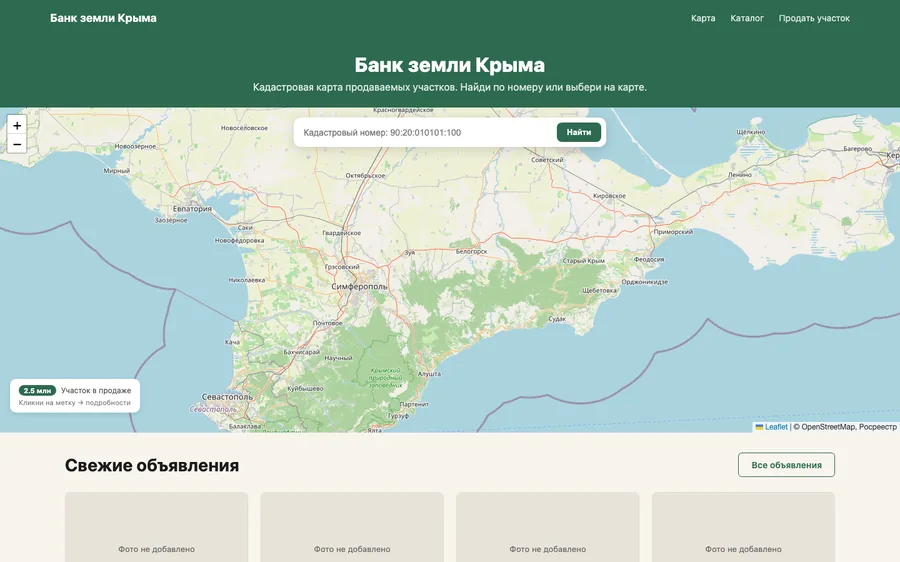Click the Судак label on map
This screenshot has width=900, height=562.
[x=557, y=319]
